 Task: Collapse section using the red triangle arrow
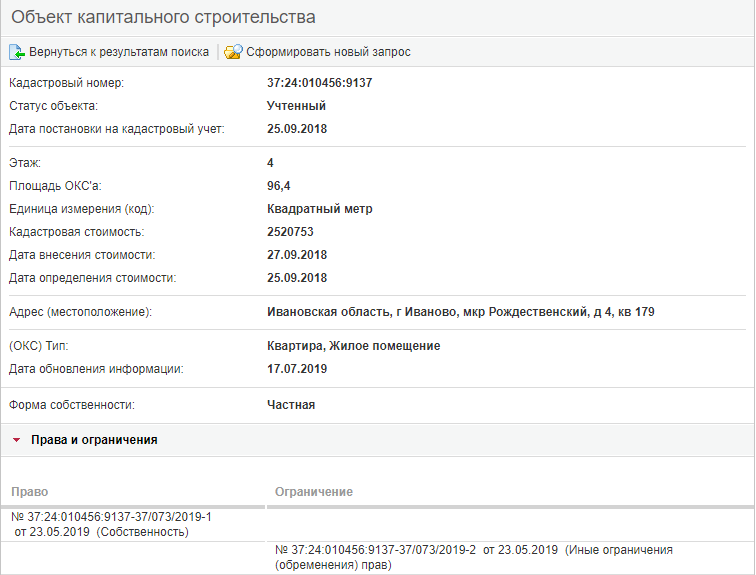pos(16,440)
